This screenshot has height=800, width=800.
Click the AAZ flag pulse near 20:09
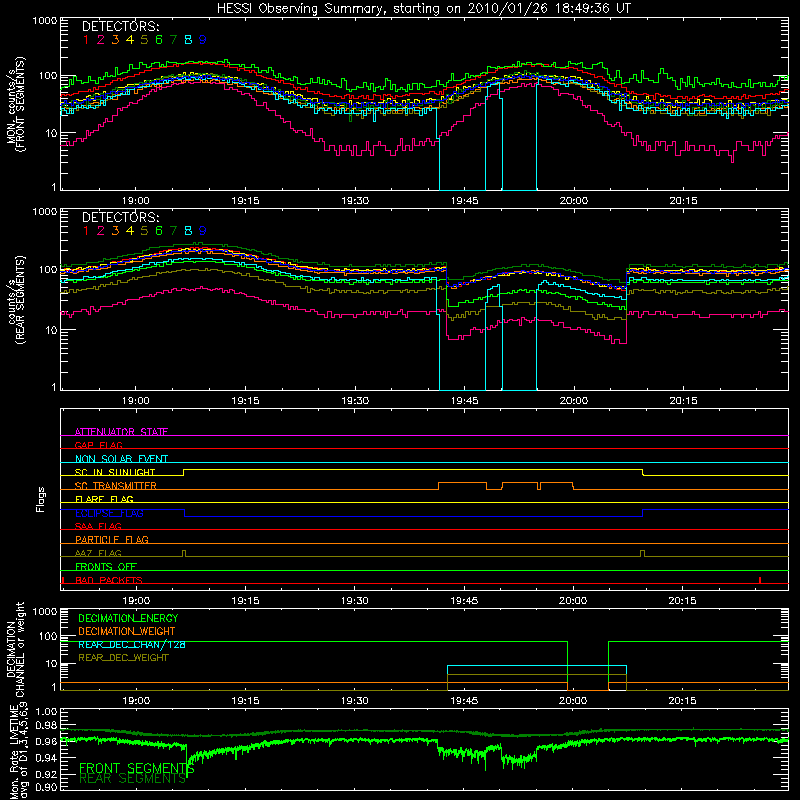642,554
